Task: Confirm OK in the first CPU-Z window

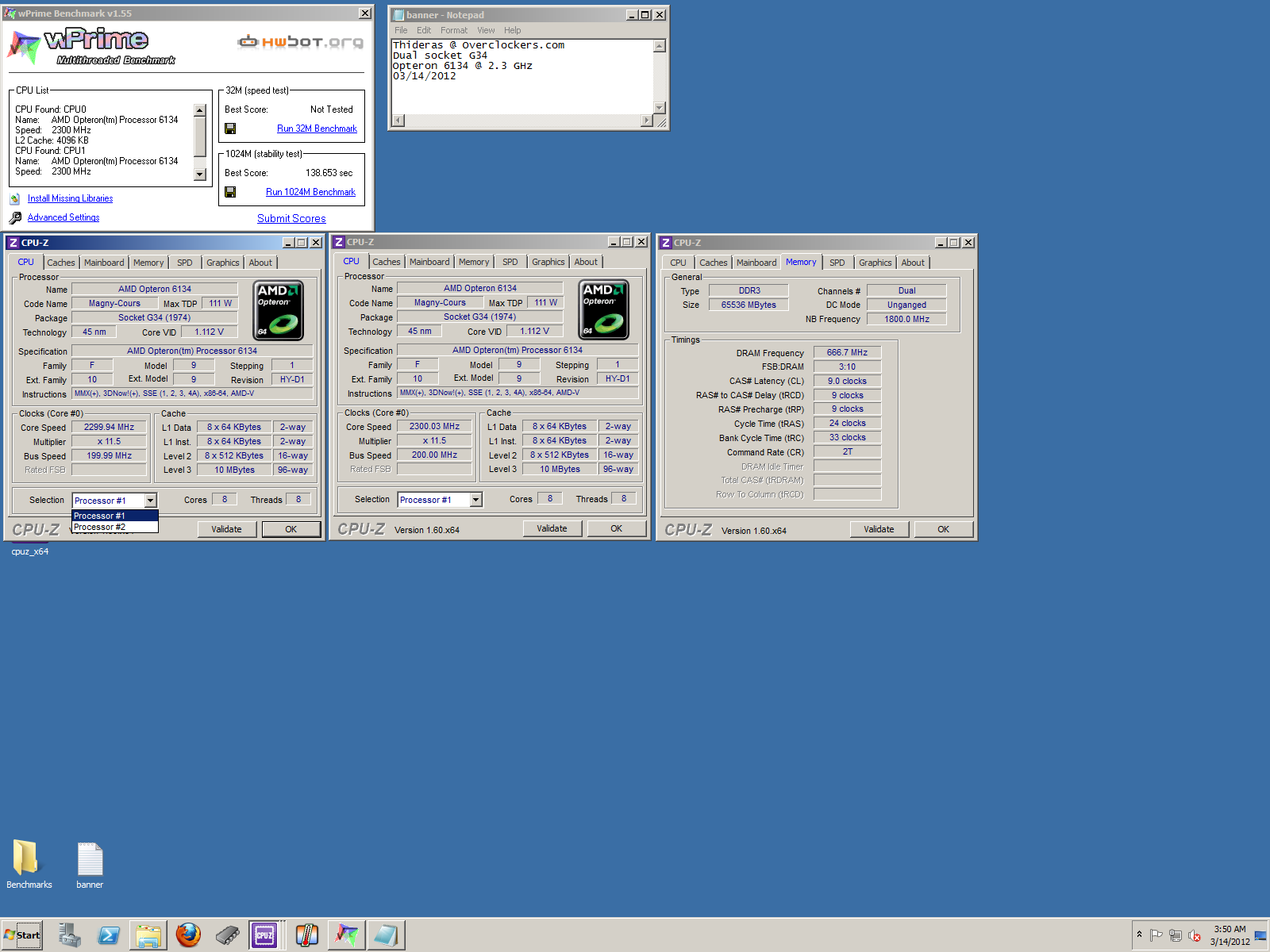Action: [x=291, y=529]
